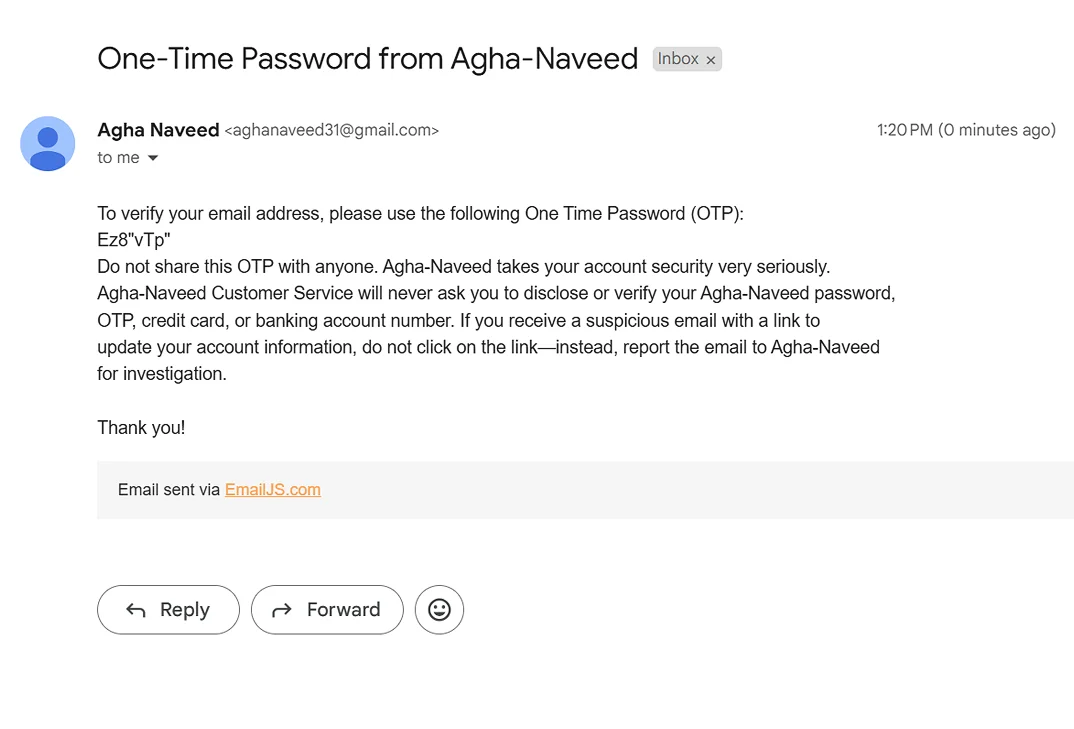The height and width of the screenshot is (729, 1074).
Task: Click sender name Agha Naveed
Action: tap(158, 129)
